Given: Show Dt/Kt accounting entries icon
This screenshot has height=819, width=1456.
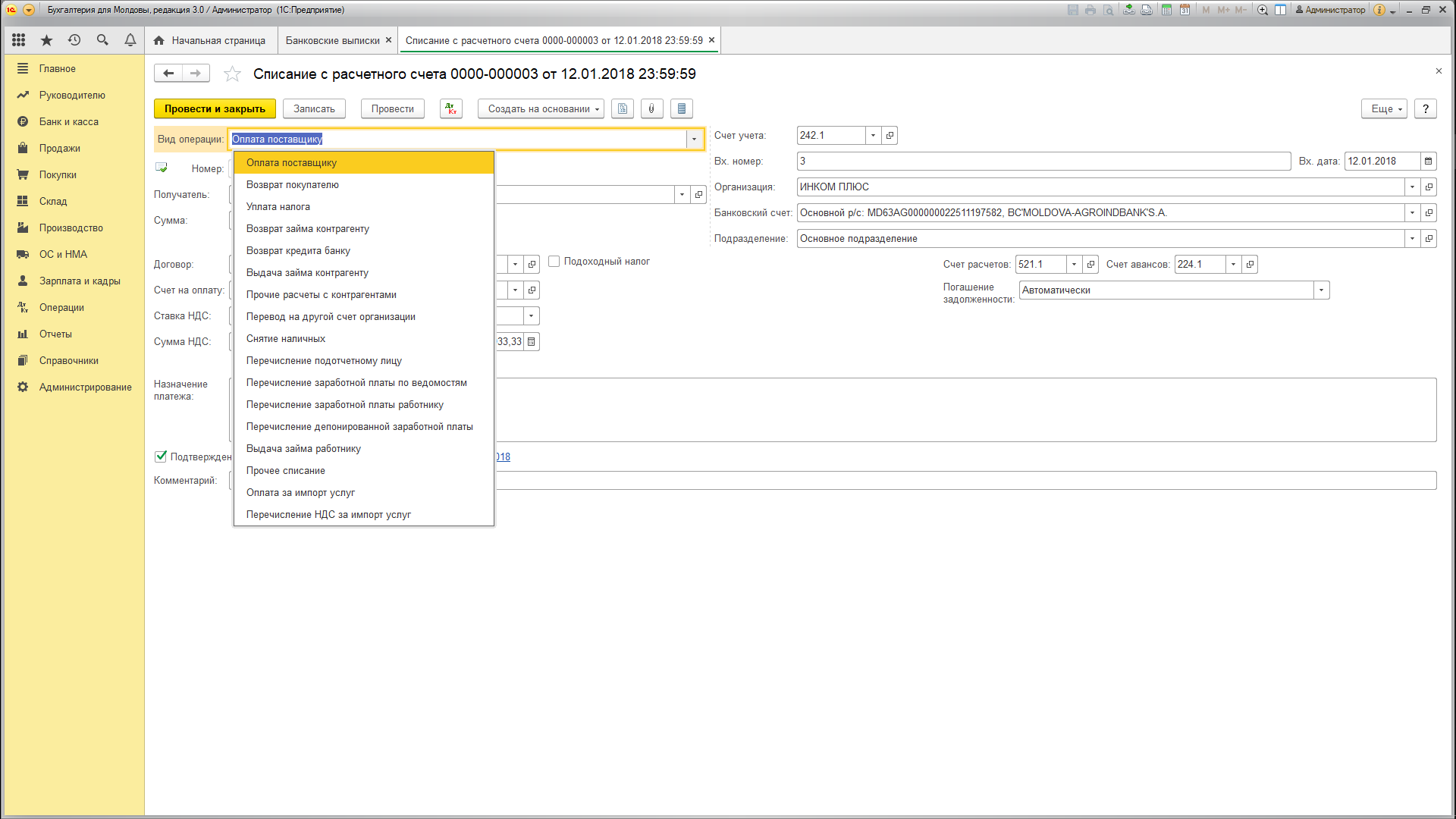Looking at the screenshot, I should click(451, 108).
